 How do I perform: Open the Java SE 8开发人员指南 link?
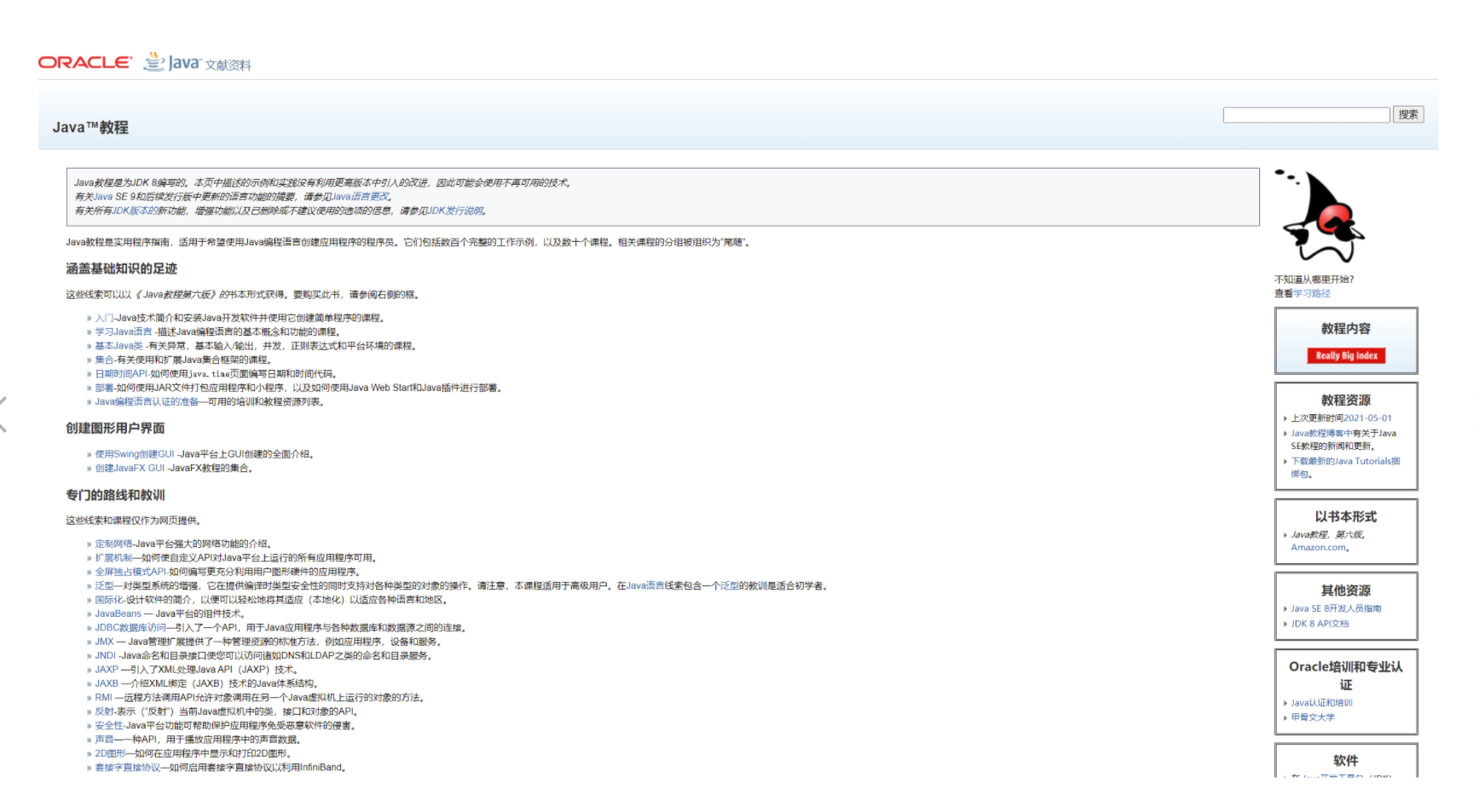(1336, 609)
